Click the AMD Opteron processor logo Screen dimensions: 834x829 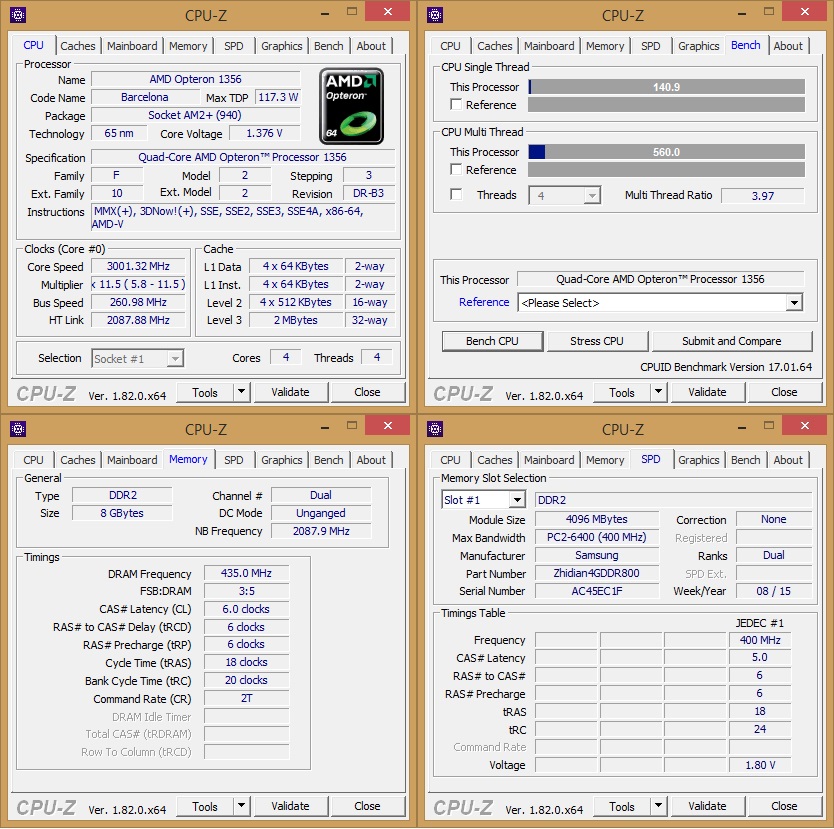point(351,106)
